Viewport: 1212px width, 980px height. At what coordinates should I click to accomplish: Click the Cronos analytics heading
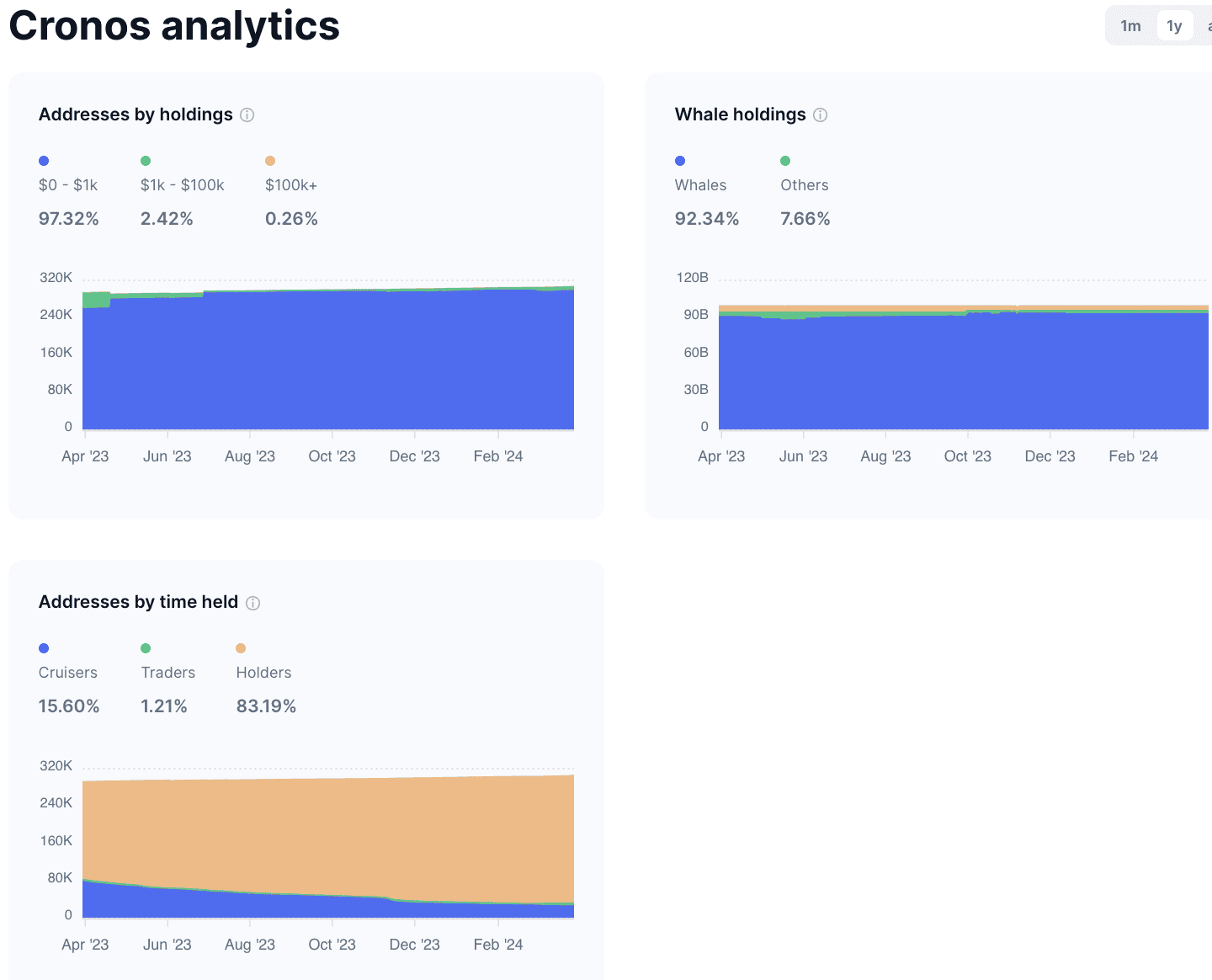tap(174, 25)
